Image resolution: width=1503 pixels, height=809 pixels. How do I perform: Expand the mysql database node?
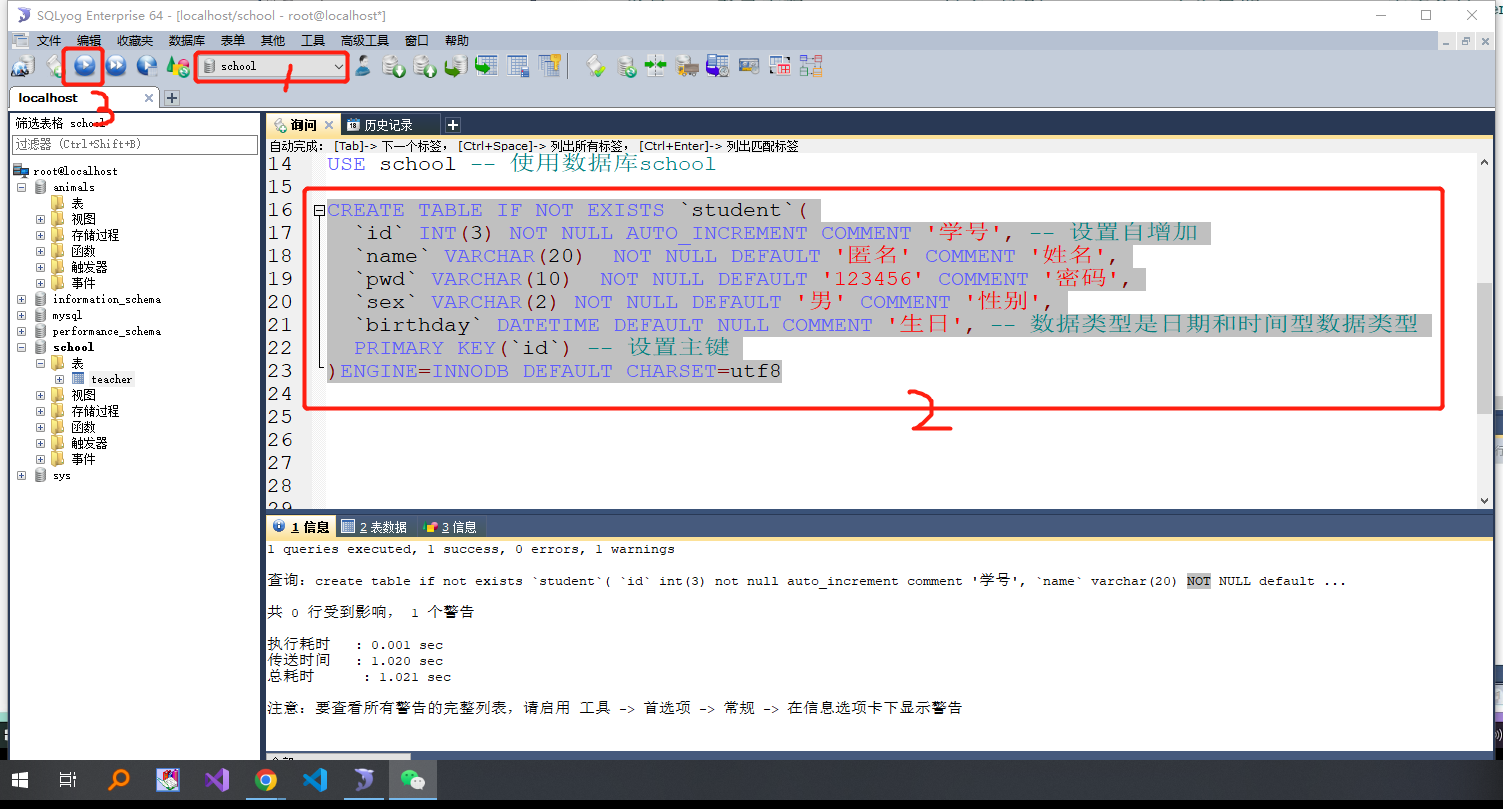coord(22,315)
